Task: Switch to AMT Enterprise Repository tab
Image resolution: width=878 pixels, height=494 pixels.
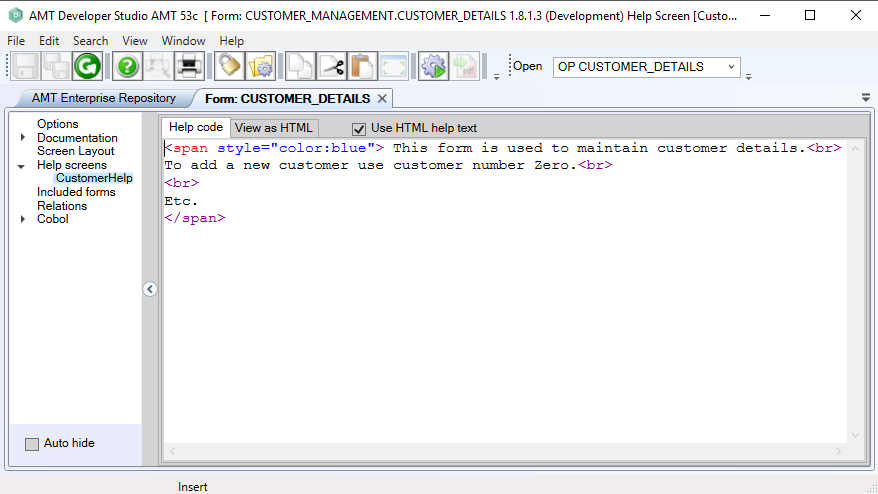Action: coord(103,98)
